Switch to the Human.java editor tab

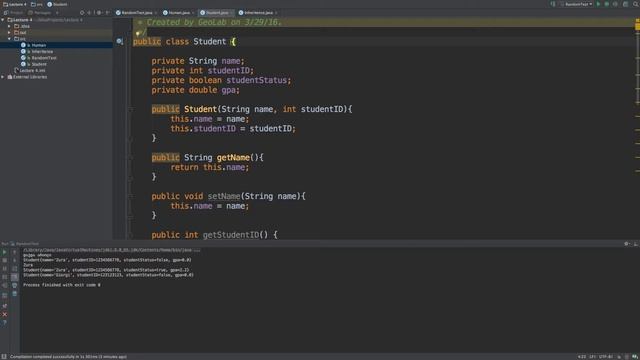(178, 13)
